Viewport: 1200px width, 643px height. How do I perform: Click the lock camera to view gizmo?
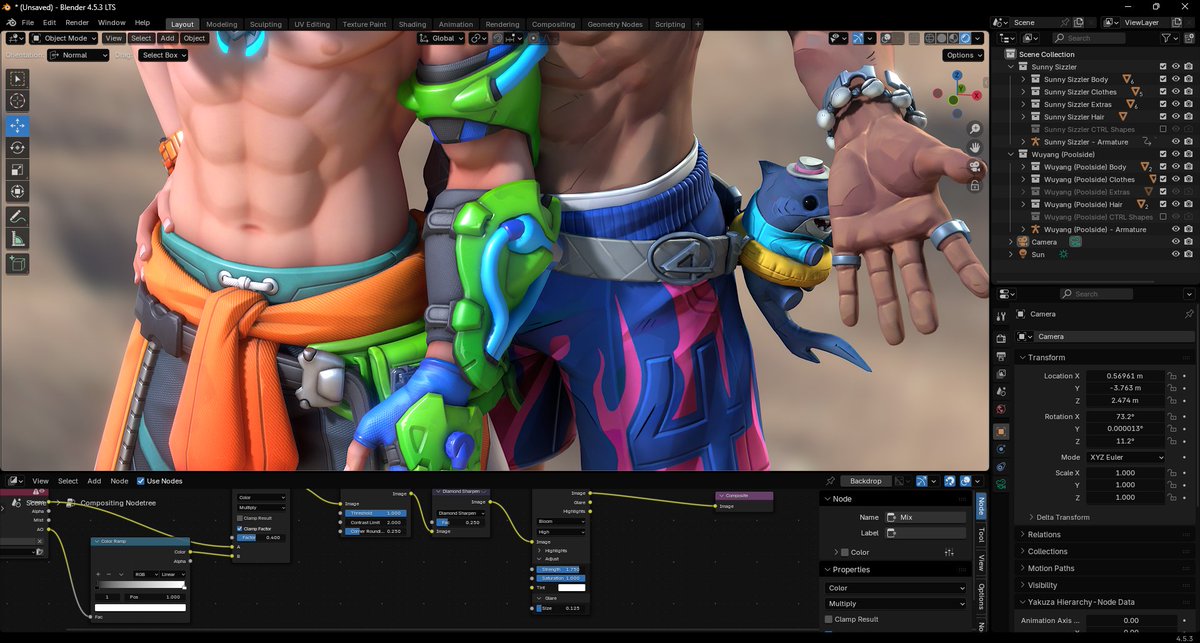pyautogui.click(x=975, y=184)
